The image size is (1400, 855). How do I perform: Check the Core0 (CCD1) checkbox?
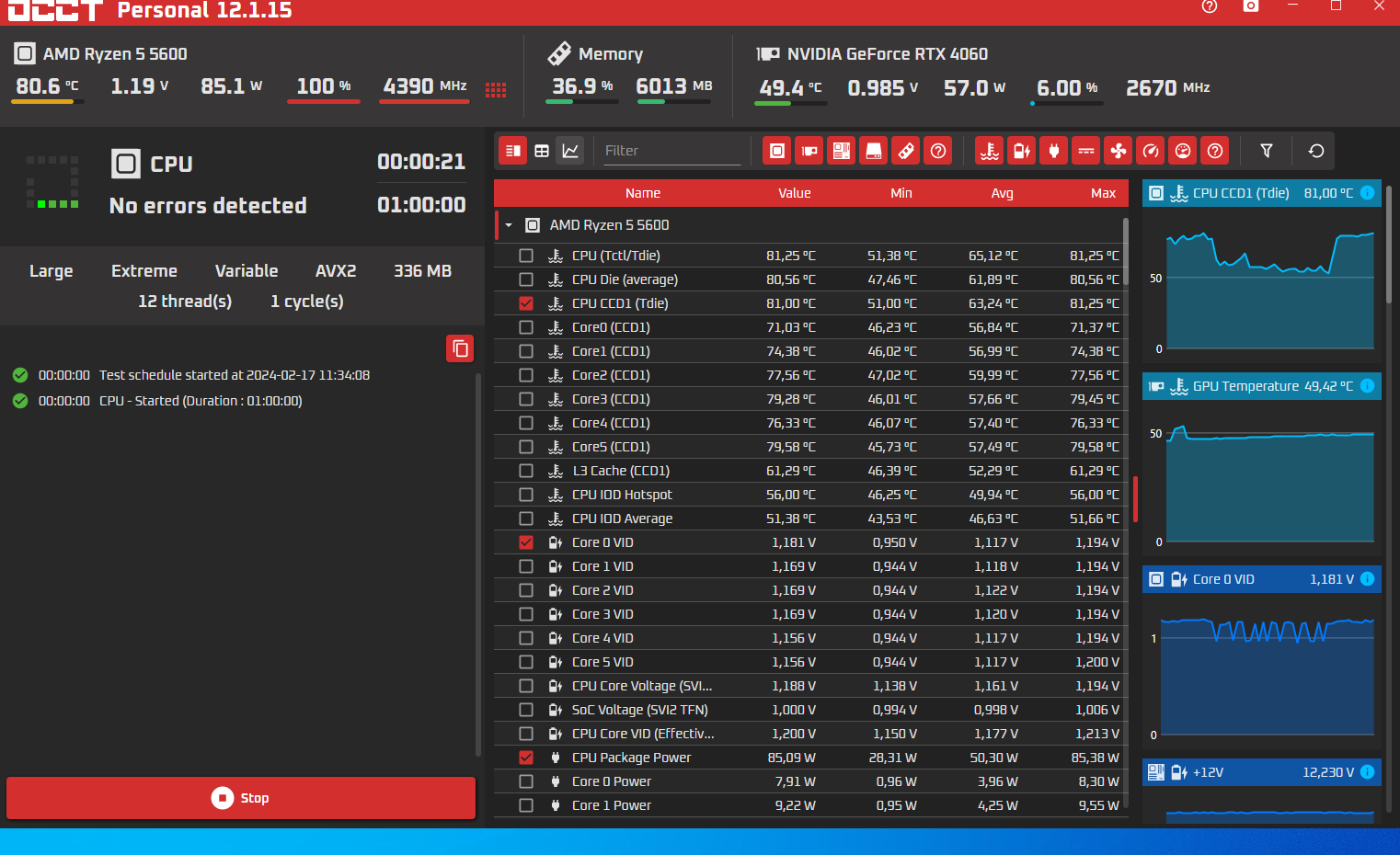(526, 327)
